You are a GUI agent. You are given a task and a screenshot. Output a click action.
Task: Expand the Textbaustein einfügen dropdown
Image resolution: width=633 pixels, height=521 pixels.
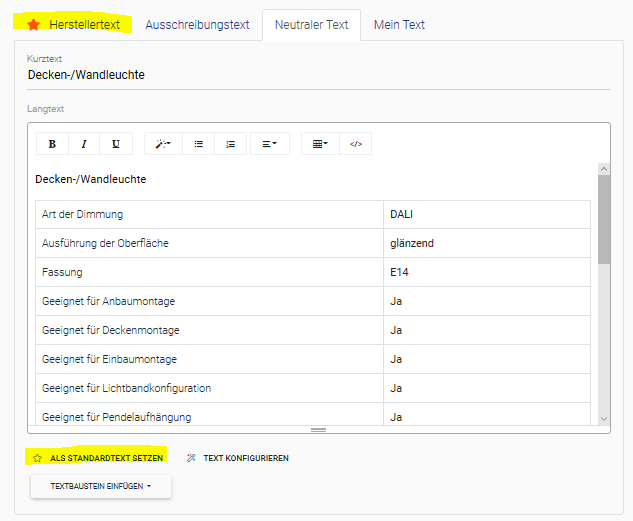coord(101,486)
